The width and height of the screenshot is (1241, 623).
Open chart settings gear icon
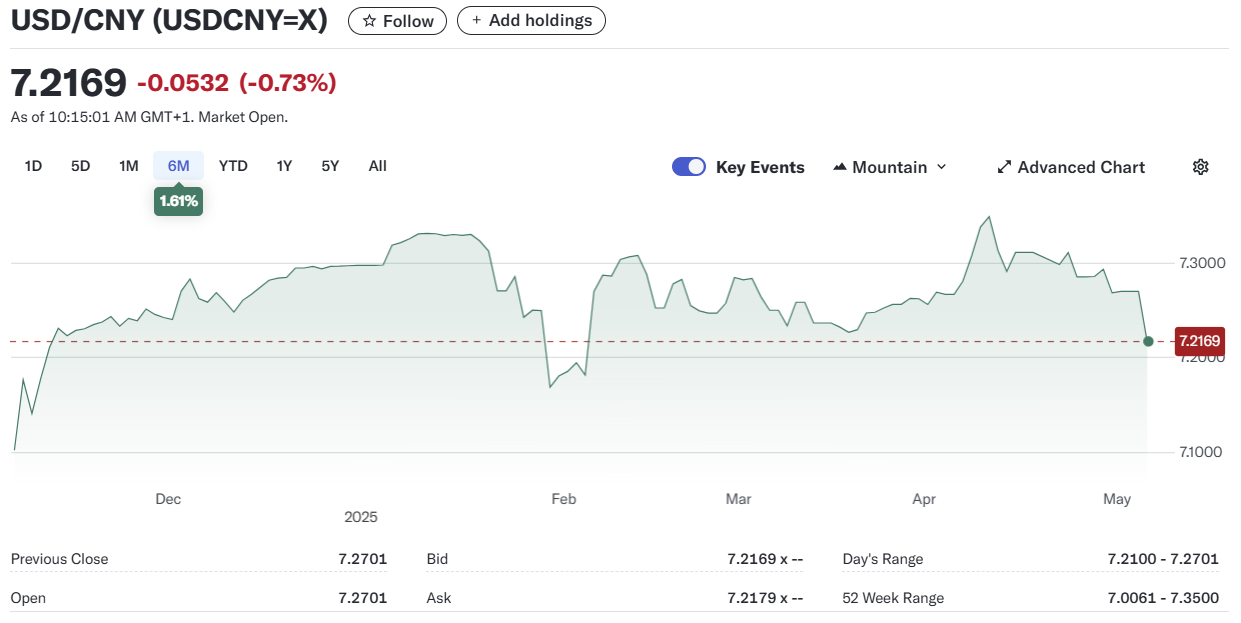point(1200,167)
